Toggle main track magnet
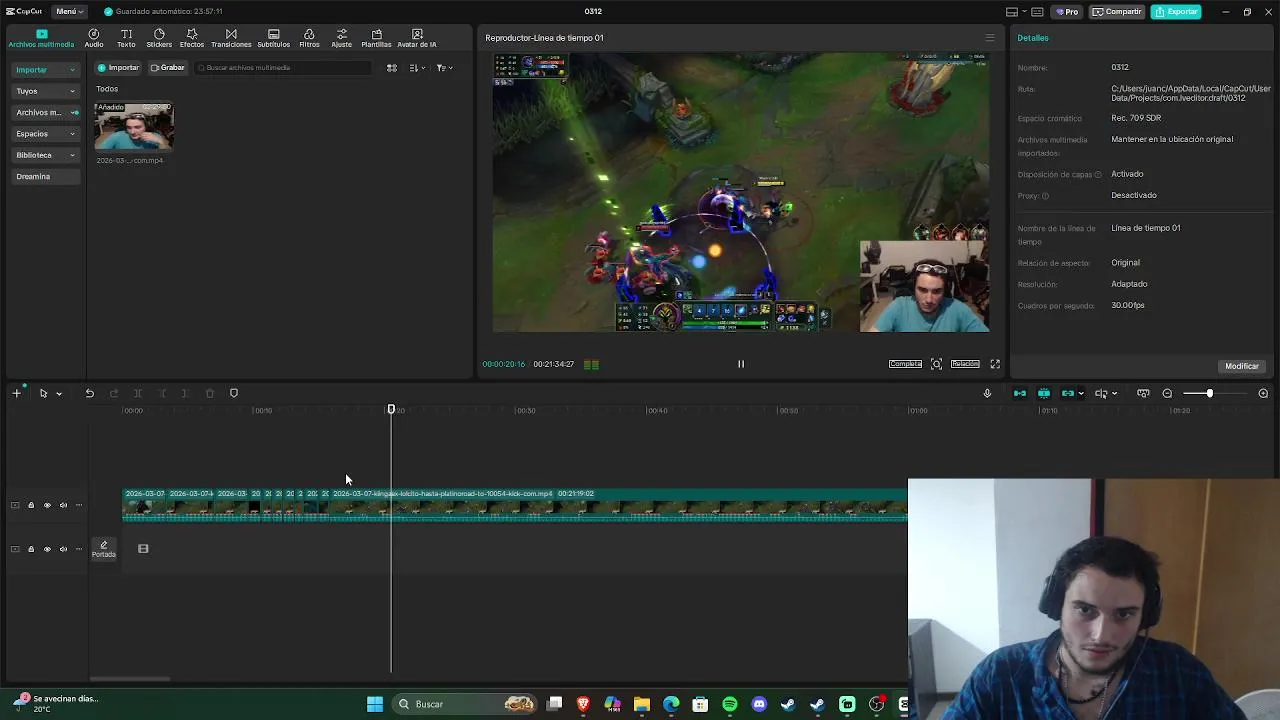The height and width of the screenshot is (720, 1280). click(1020, 393)
